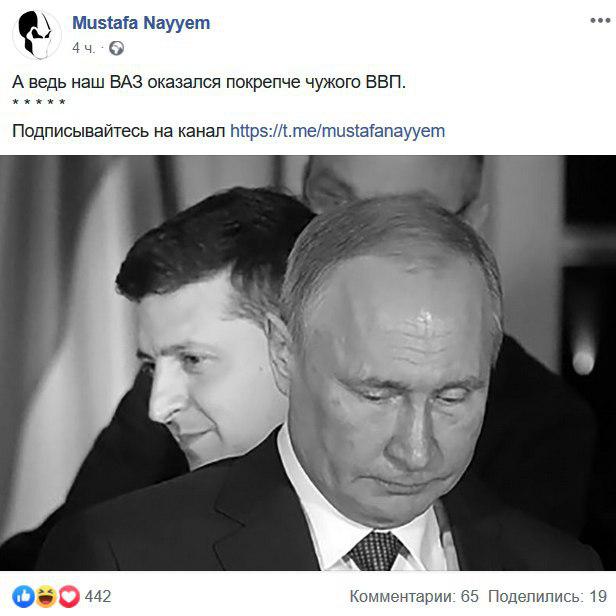Viewport: 616px width, 616px height.
Task: Open the Mustafa Nayyem profile name link
Action: (x=141, y=23)
